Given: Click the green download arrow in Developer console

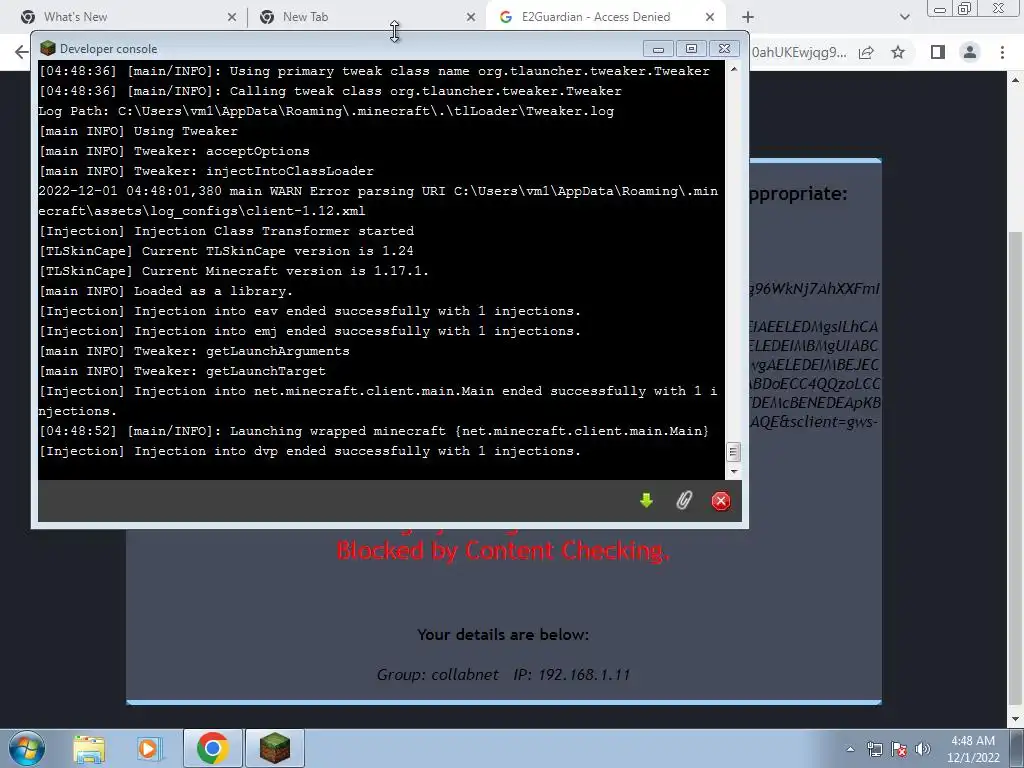Looking at the screenshot, I should click(x=647, y=501).
